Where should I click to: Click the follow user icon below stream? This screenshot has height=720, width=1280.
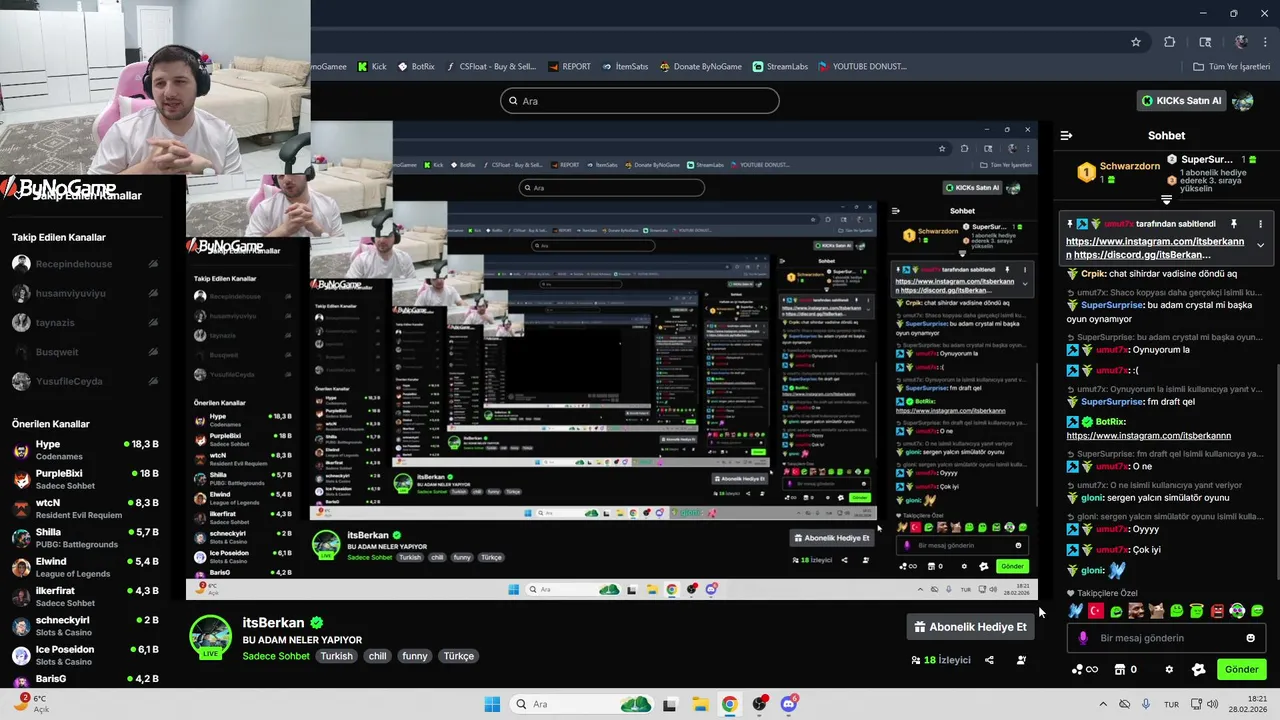tap(1021, 660)
